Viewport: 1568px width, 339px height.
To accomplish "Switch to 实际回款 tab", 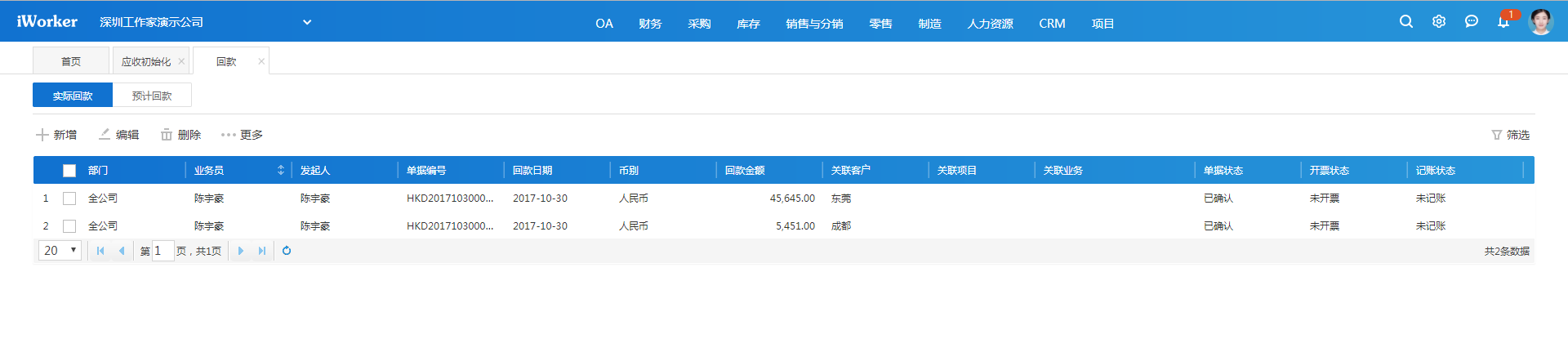I will tap(73, 96).
